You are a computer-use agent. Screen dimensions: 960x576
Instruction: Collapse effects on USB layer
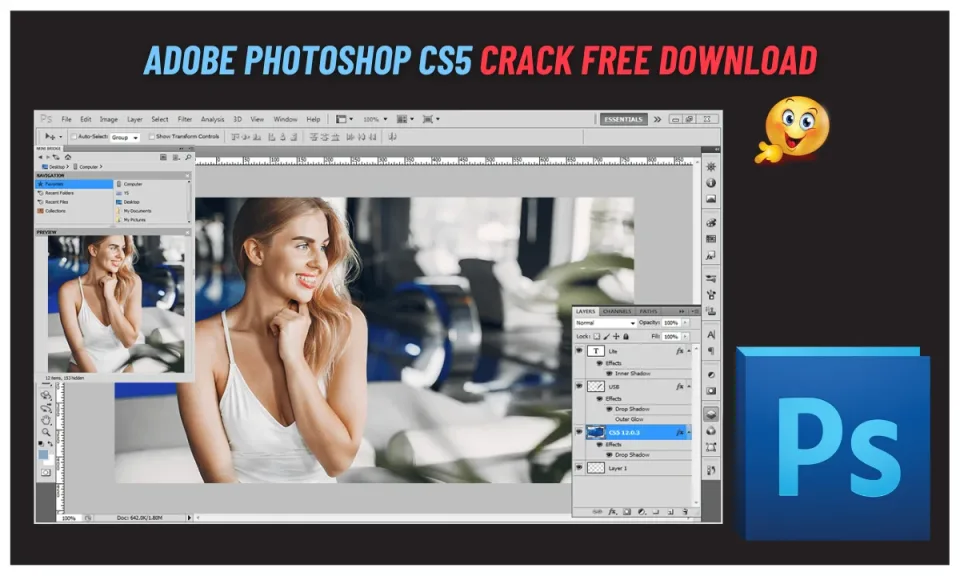[x=689, y=387]
